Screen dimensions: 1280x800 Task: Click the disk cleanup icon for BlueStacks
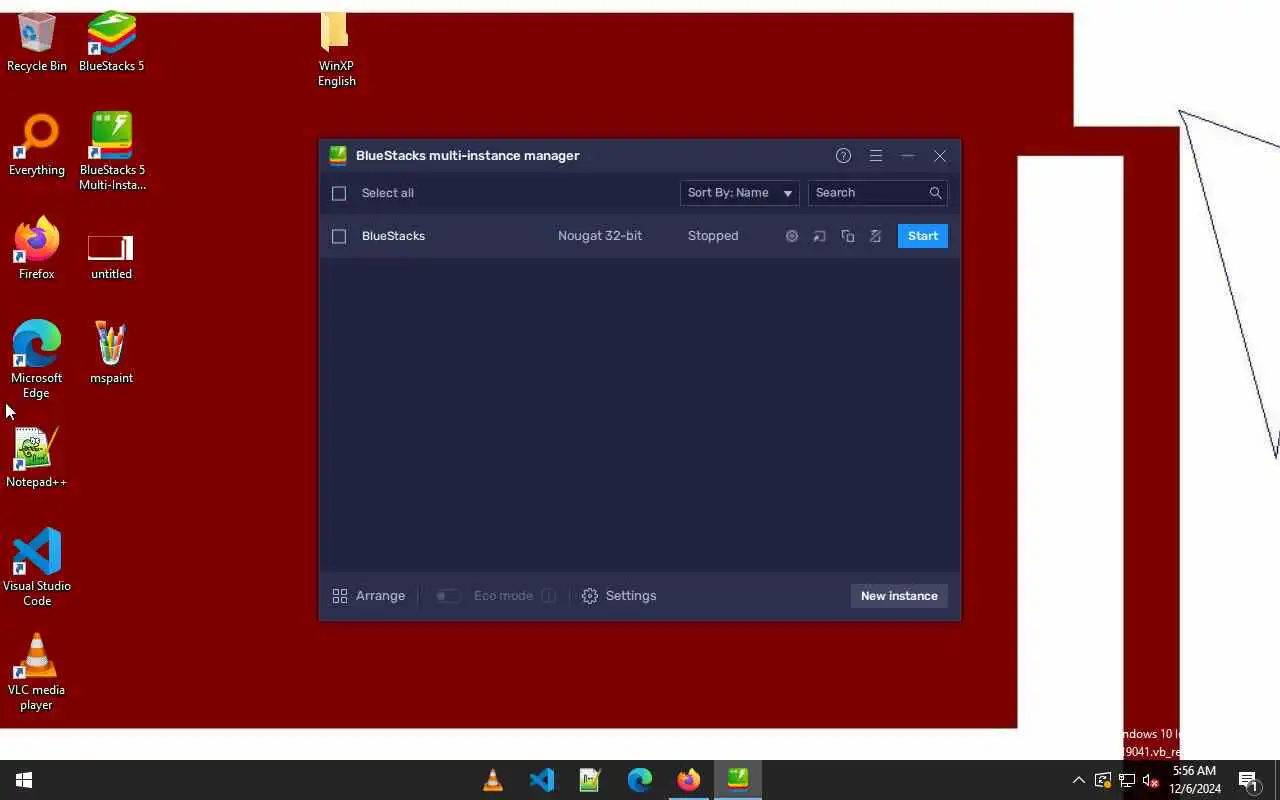point(876,236)
